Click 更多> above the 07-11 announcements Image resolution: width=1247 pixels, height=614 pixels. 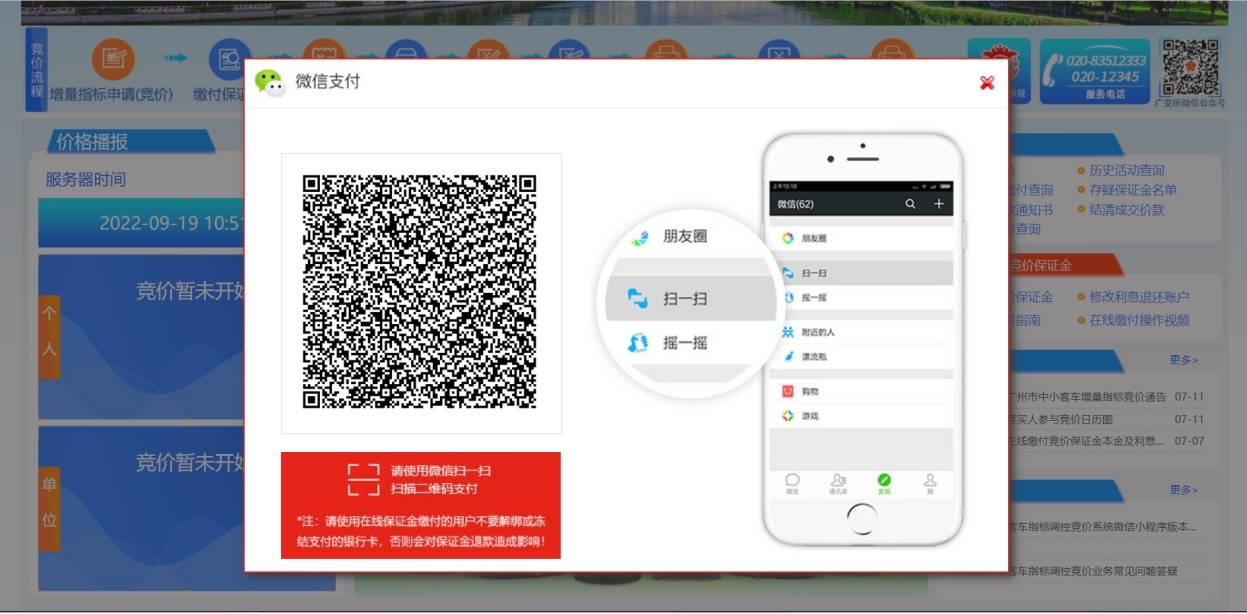[1184, 360]
